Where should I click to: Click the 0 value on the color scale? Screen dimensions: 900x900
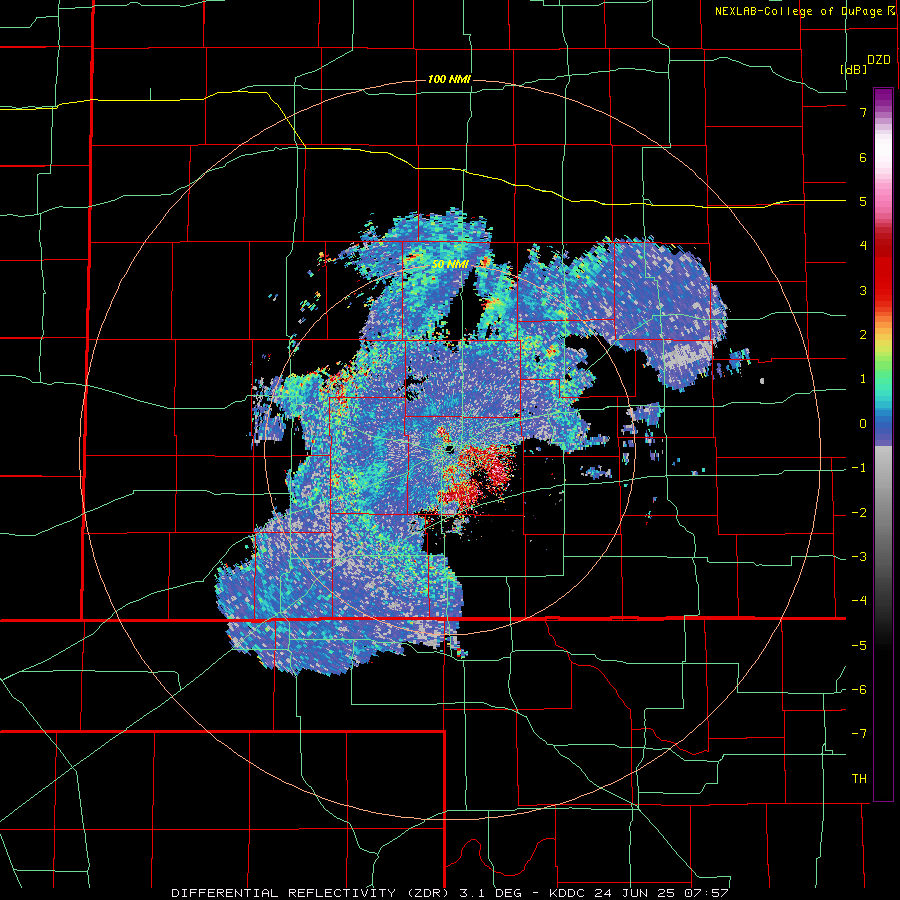point(863,424)
